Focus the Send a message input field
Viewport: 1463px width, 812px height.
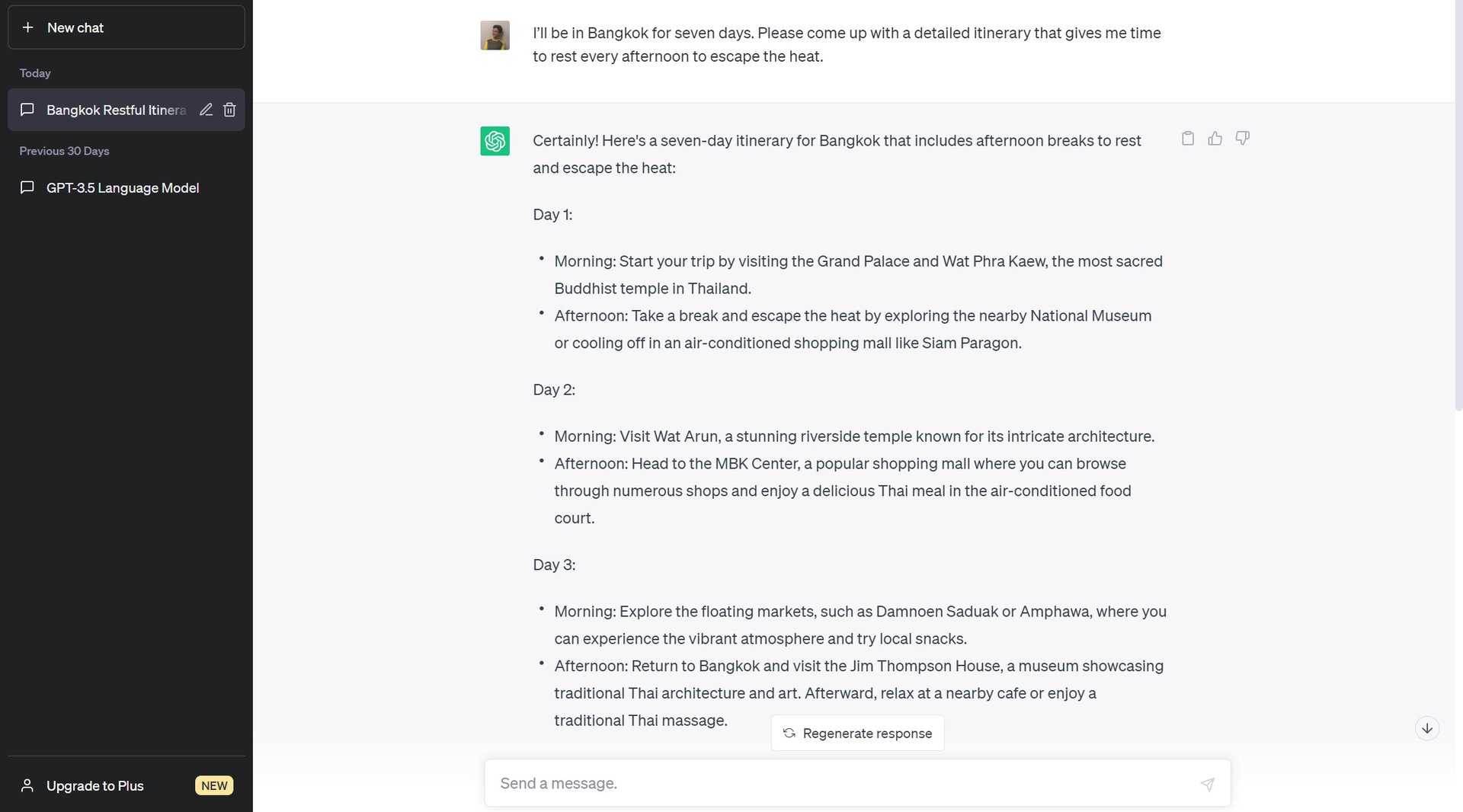[838, 783]
